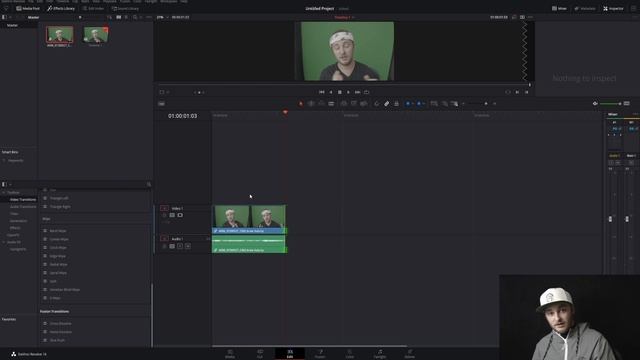The width and height of the screenshot is (640, 360).
Task: Jump to the last frame
Action: [358, 92]
